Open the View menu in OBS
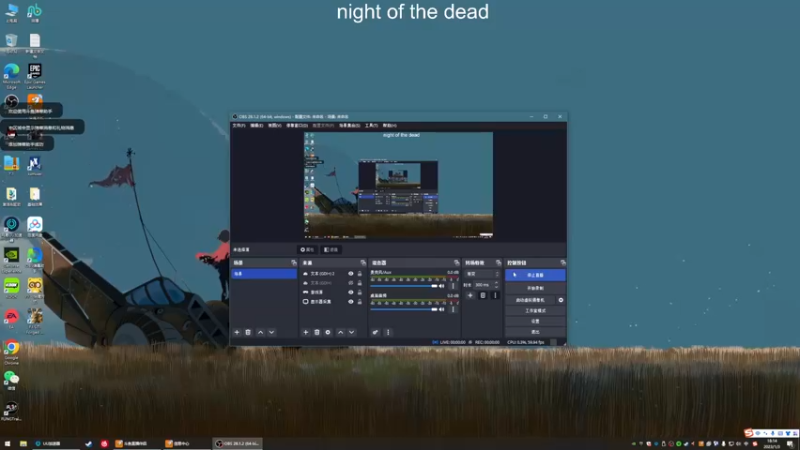The height and width of the screenshot is (450, 800). point(274,126)
